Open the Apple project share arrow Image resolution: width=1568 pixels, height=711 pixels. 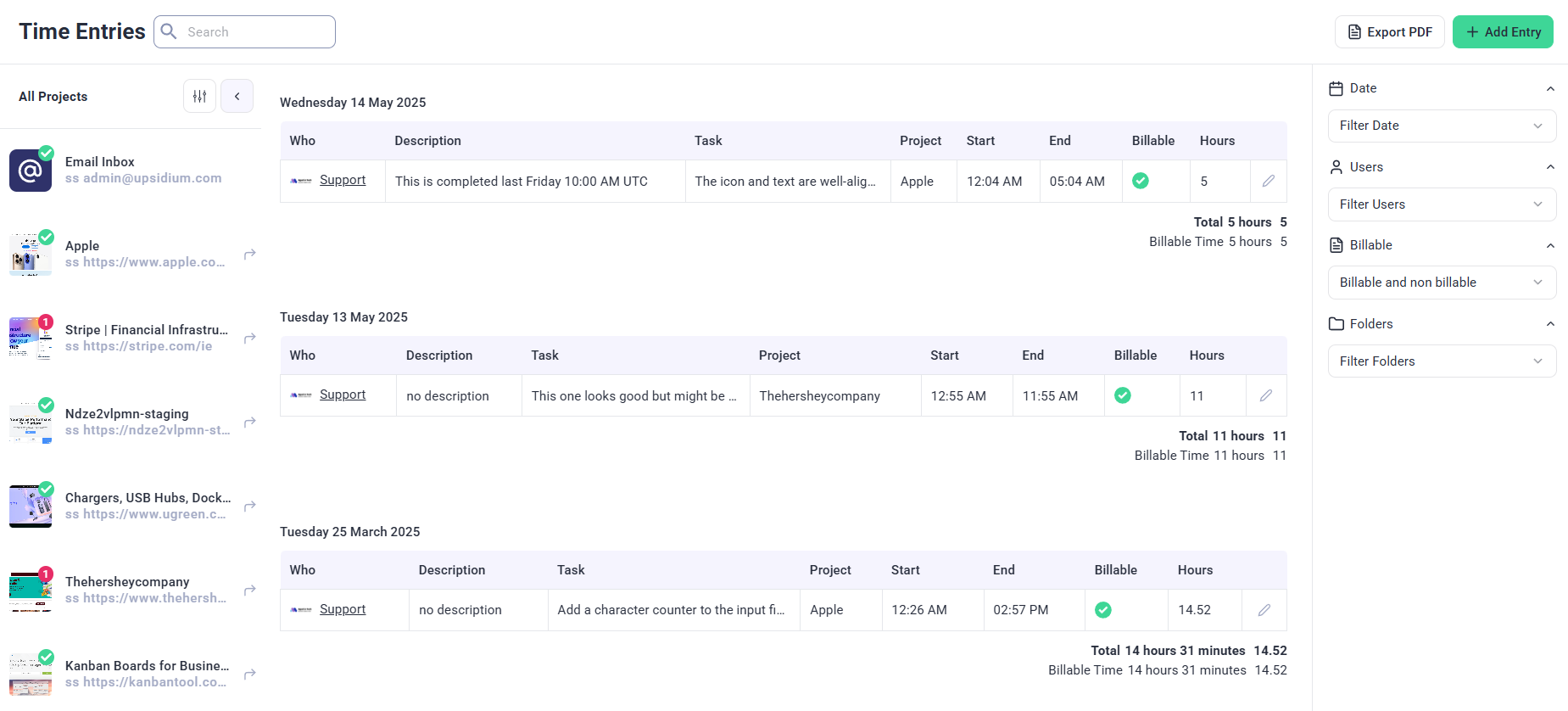pyautogui.click(x=250, y=255)
